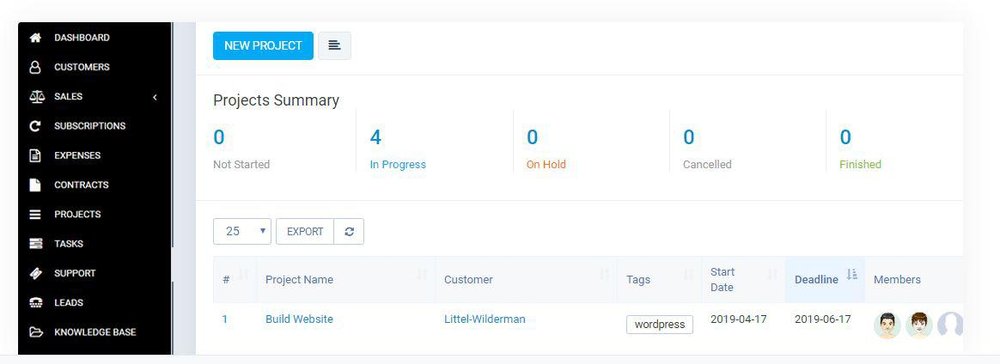Screen dimensions: 1000x364
Task: Click the Subscriptions refresh icon
Action: pos(36,126)
